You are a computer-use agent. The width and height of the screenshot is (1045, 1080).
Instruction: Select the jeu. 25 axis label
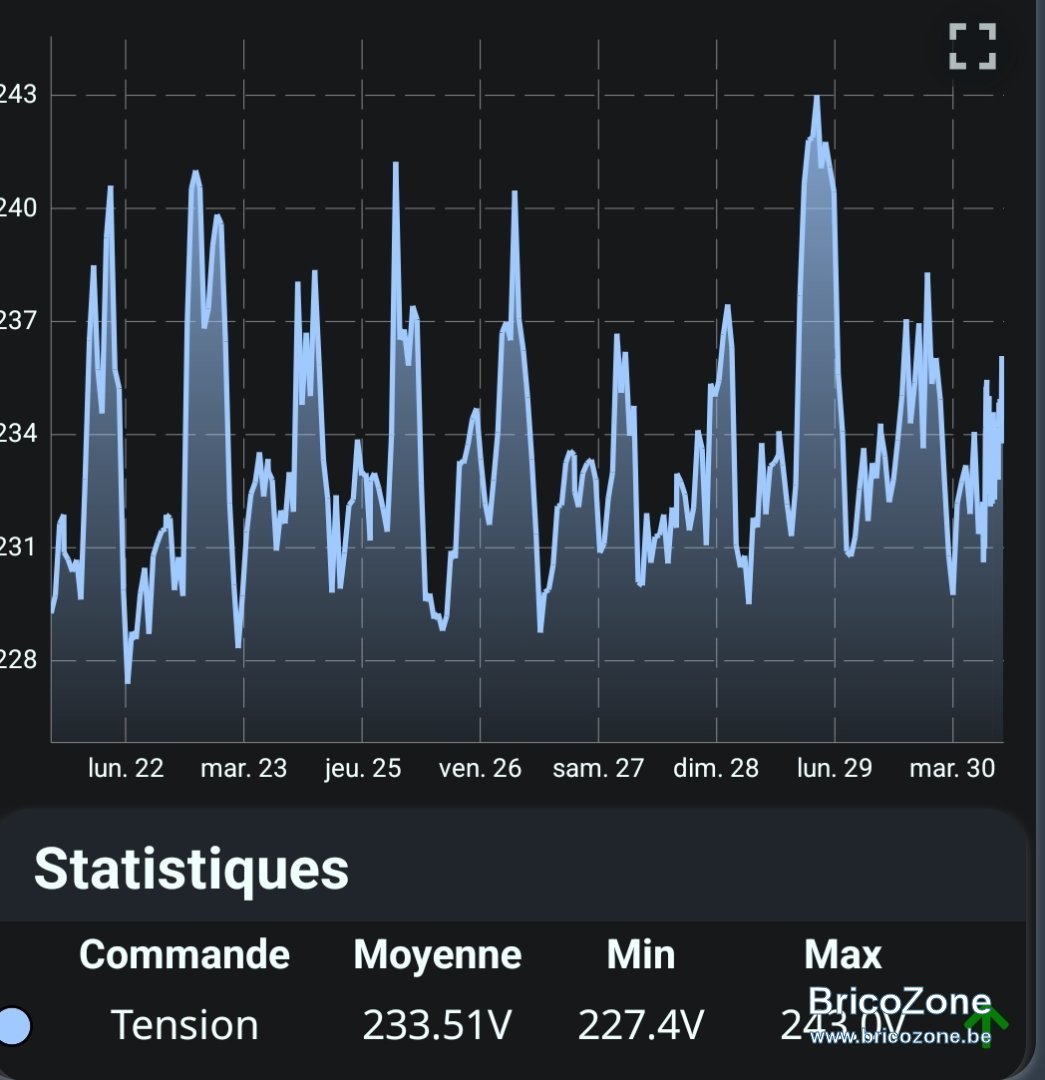(362, 768)
